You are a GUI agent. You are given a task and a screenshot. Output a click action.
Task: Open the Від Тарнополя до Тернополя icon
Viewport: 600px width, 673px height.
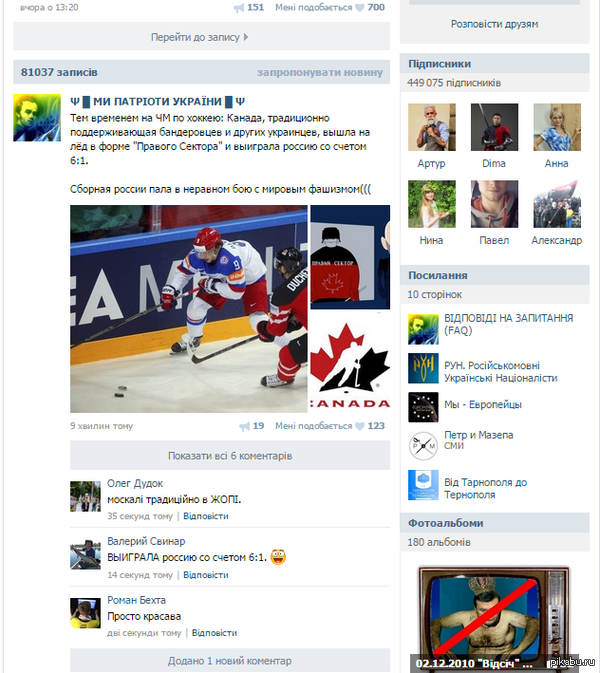click(x=423, y=485)
